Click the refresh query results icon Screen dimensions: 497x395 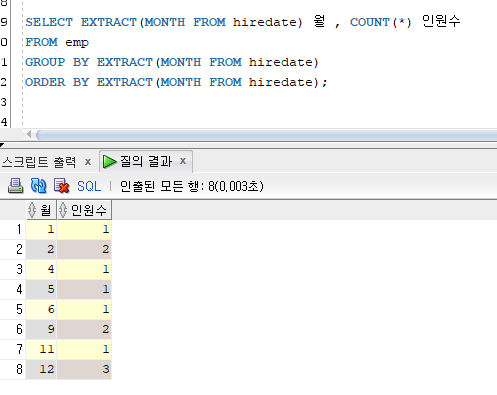coord(39,186)
